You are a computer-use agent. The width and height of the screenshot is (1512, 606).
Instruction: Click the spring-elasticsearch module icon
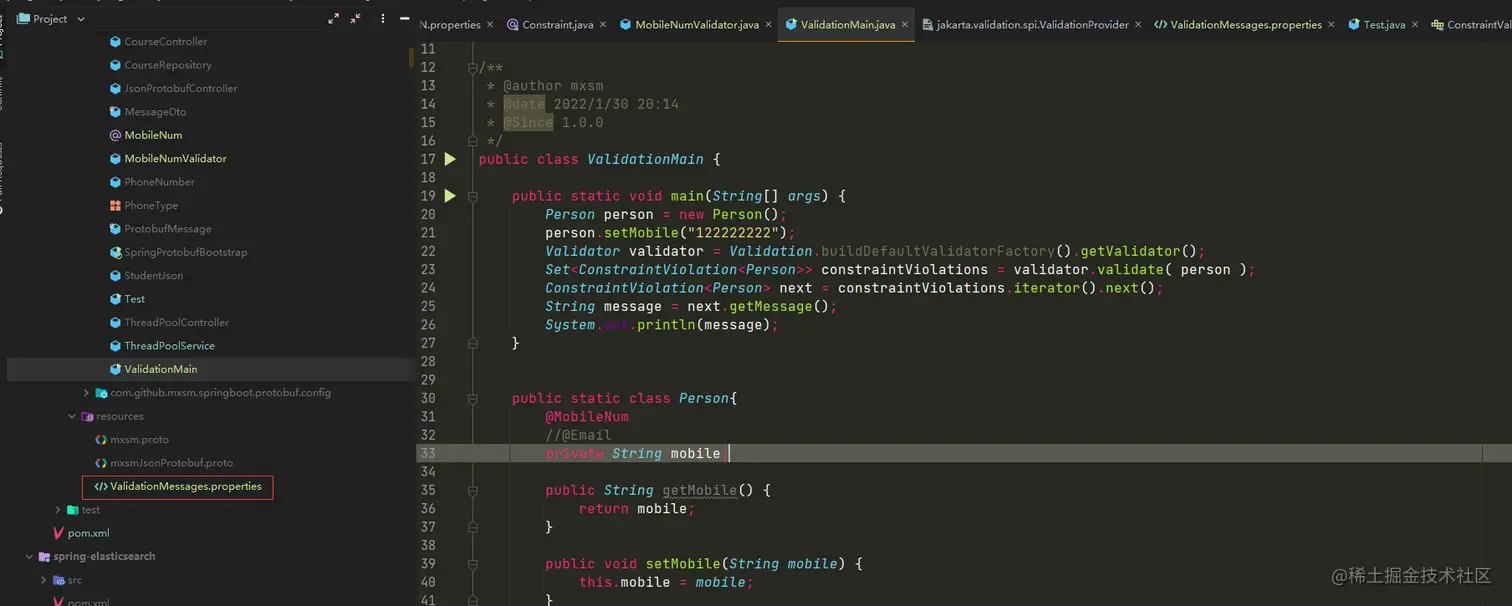pos(45,556)
